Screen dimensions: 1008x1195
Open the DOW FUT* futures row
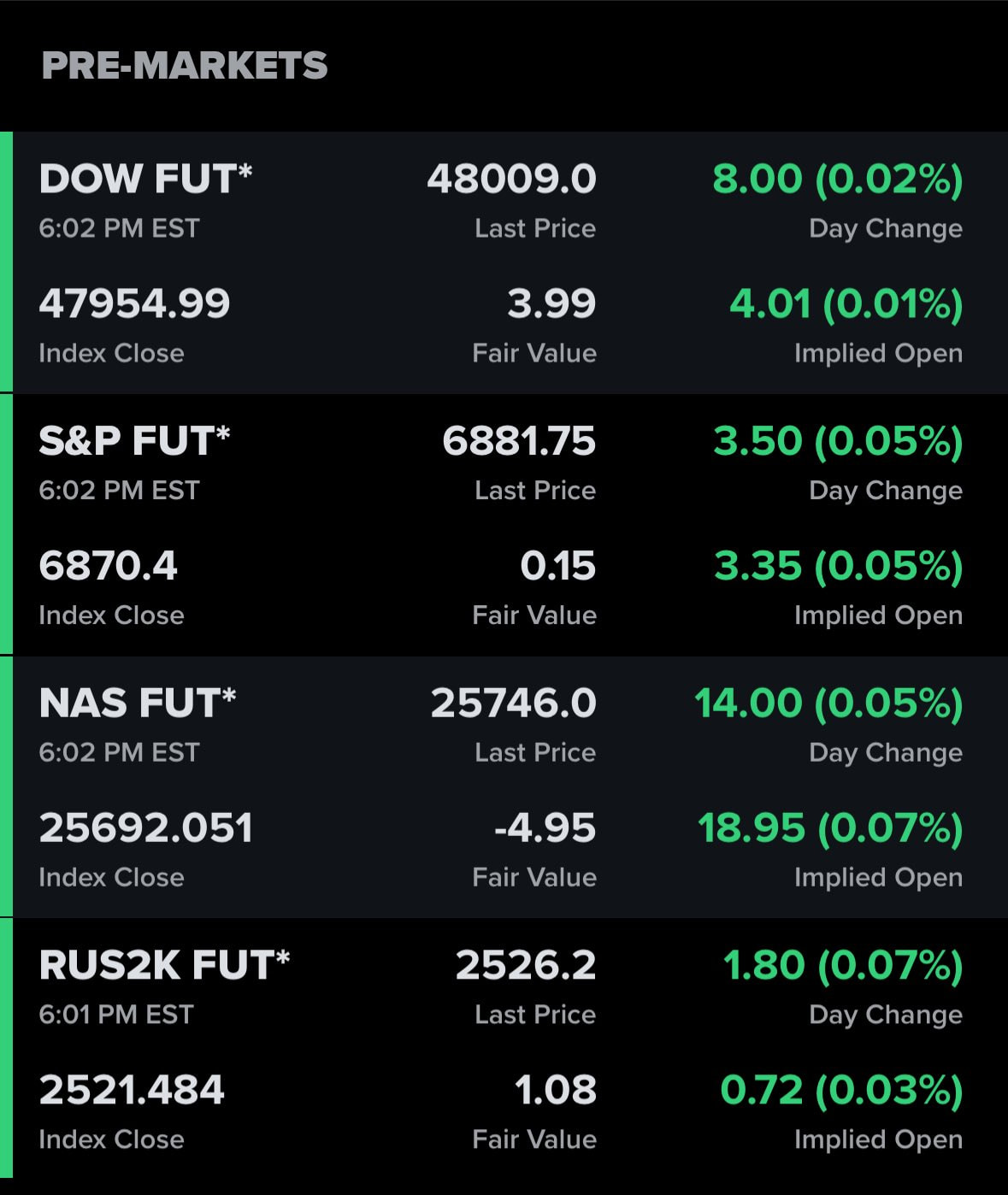[x=145, y=180]
